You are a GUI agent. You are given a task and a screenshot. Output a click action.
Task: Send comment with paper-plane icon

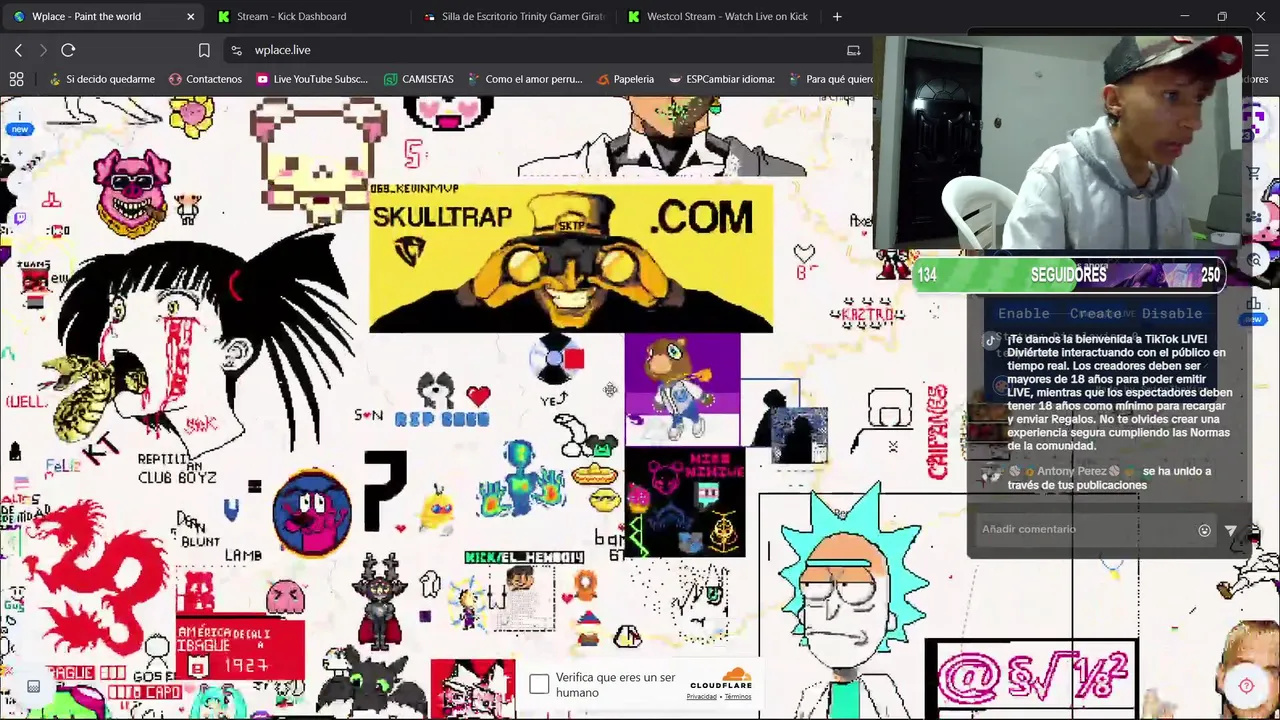pyautogui.click(x=1231, y=531)
